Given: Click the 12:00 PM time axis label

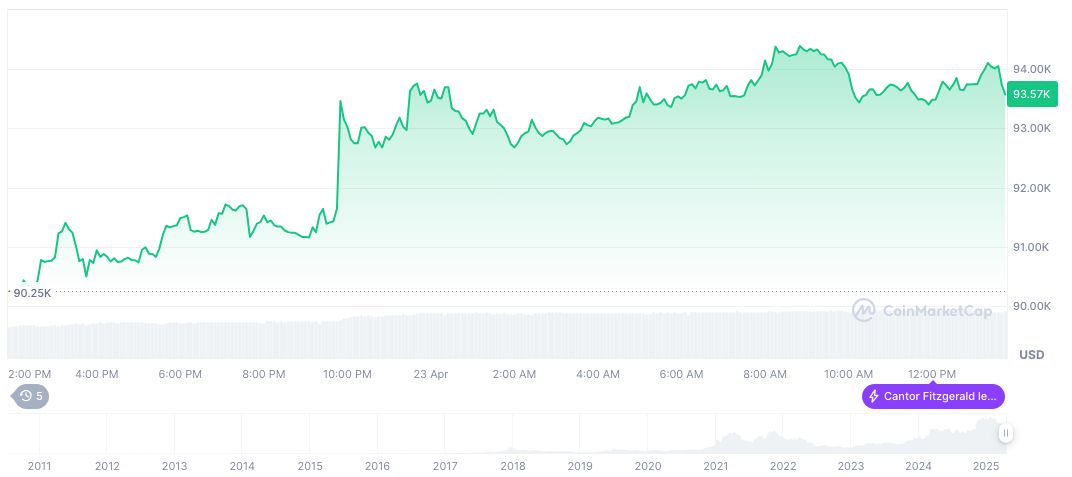Looking at the screenshot, I should click(x=932, y=374).
